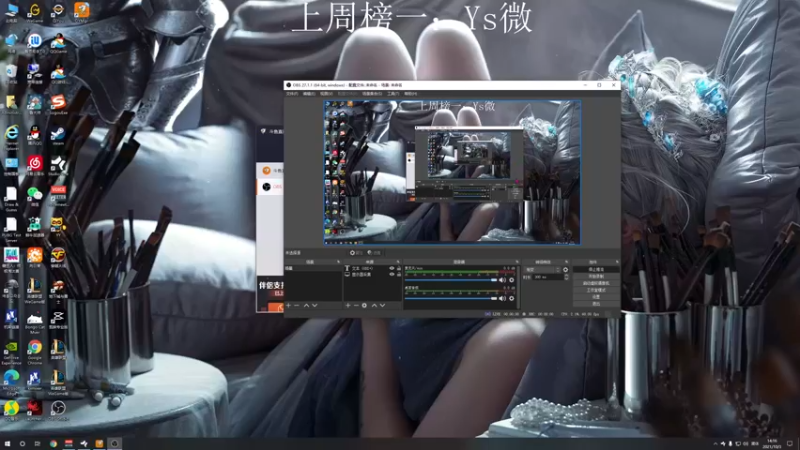Click the Start Virtual Camera button

(x=595, y=283)
